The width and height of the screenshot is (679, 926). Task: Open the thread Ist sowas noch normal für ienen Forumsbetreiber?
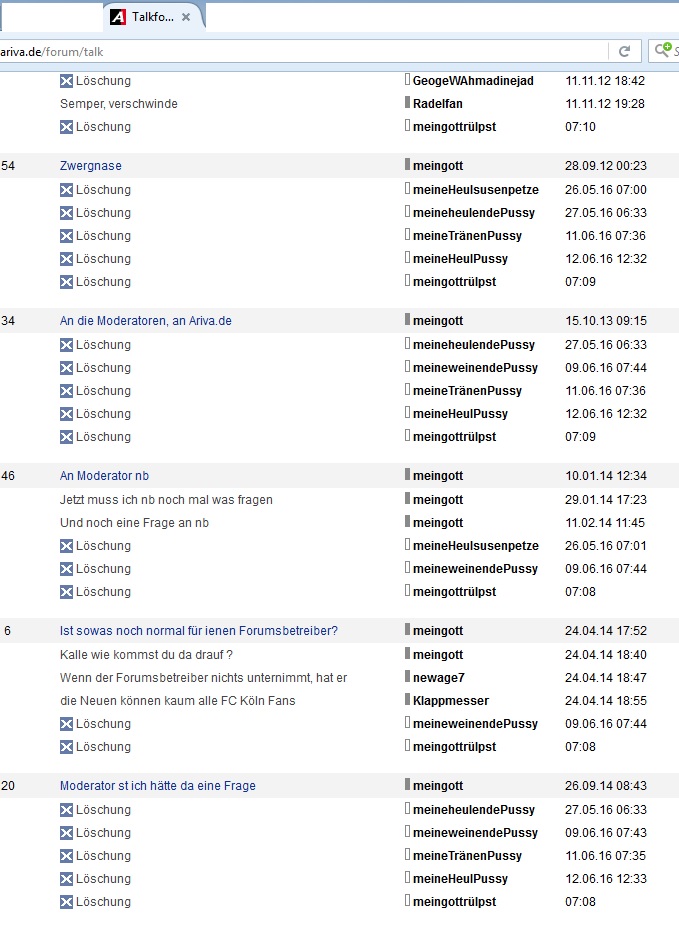198,631
